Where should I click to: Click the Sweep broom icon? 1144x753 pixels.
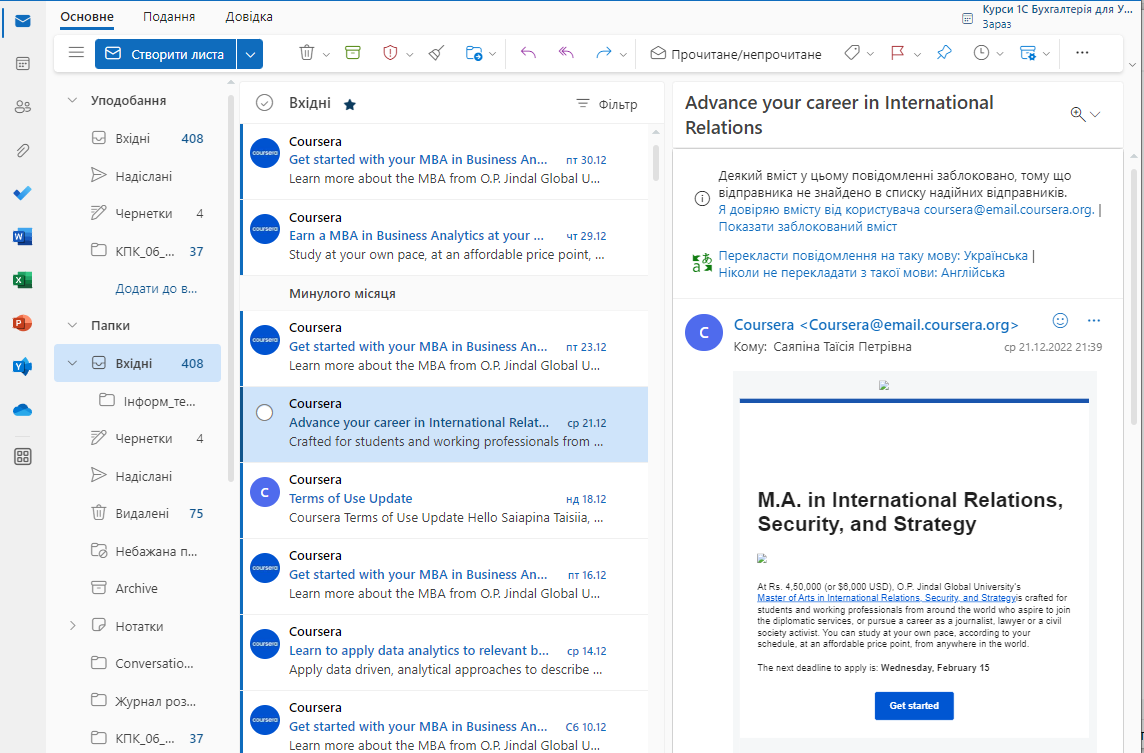point(435,53)
